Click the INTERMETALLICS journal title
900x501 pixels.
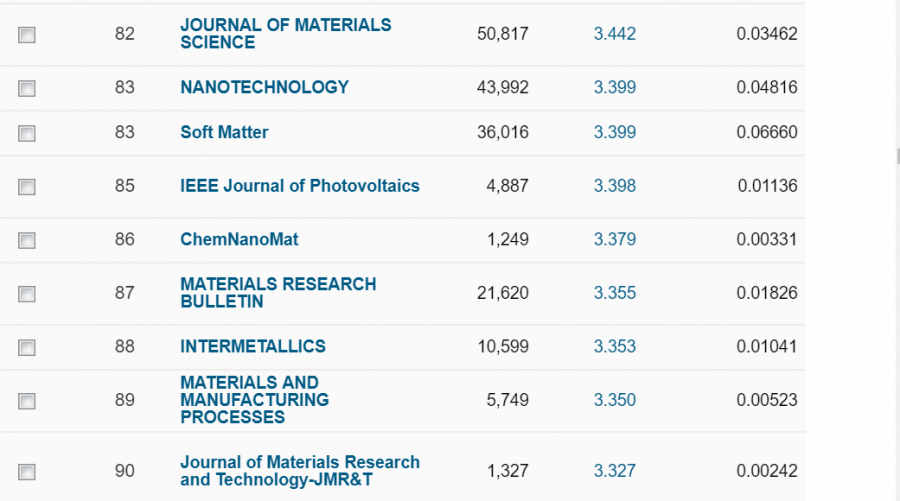tap(252, 346)
